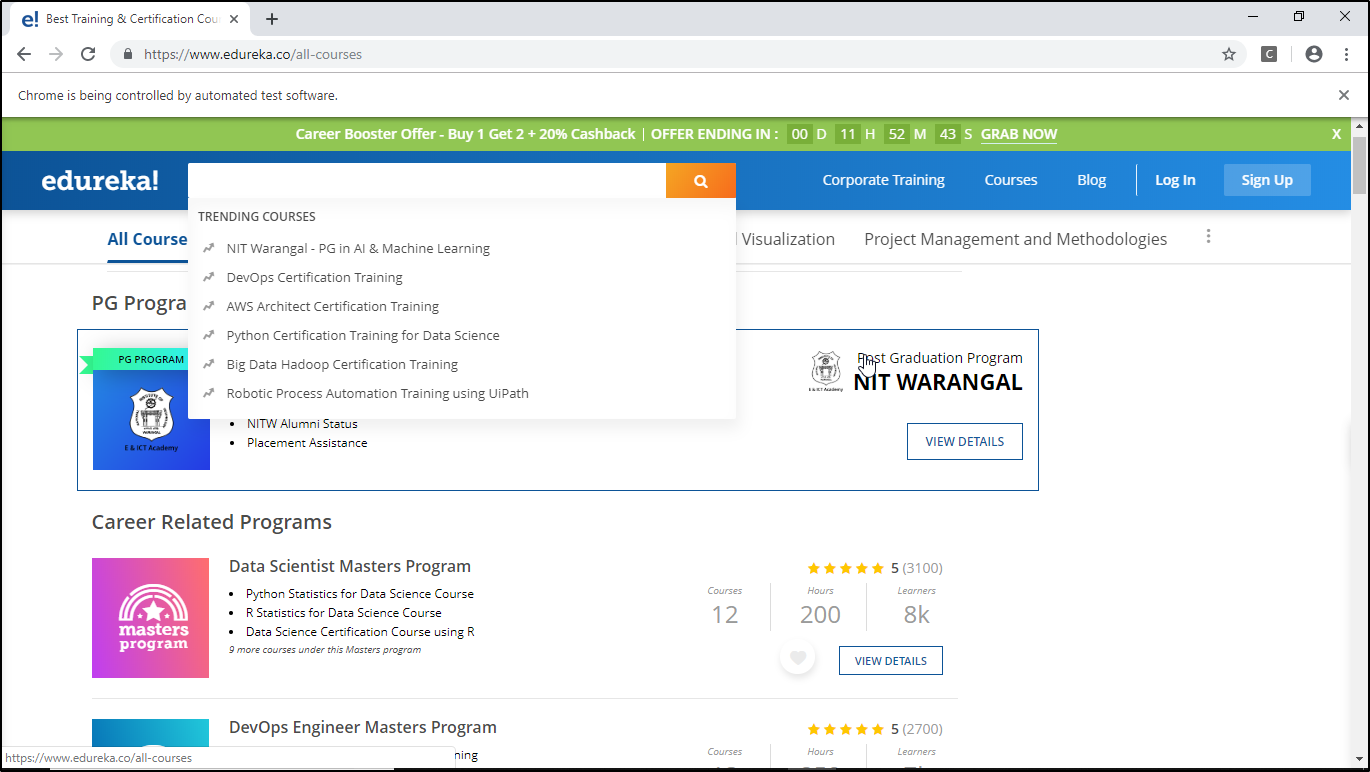
Task: Click the edureka! logo
Action: [100, 181]
